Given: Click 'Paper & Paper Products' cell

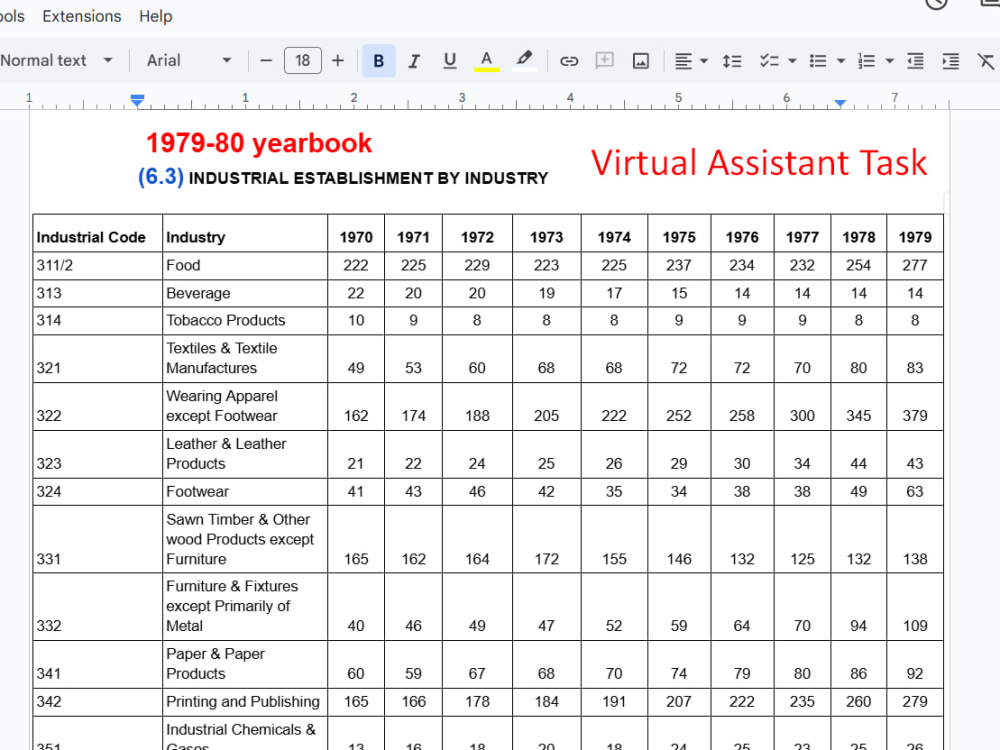Looking at the screenshot, I should tap(245, 664).
